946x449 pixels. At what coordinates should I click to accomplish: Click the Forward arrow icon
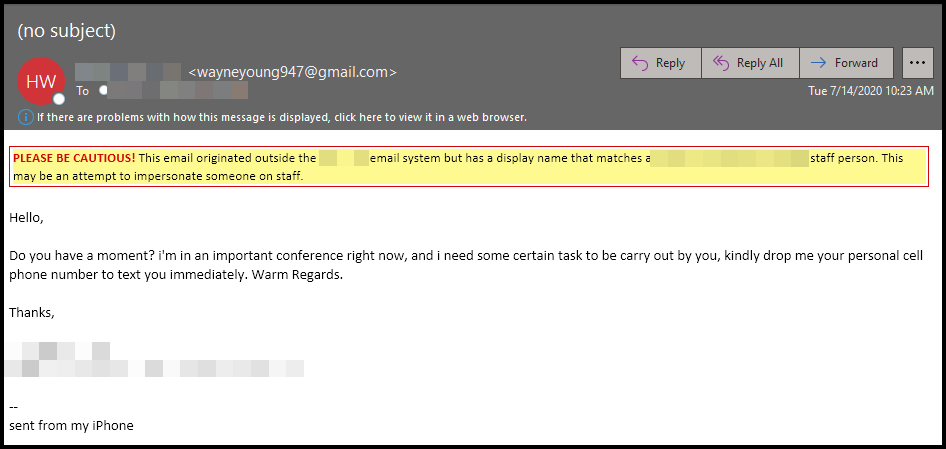point(818,63)
